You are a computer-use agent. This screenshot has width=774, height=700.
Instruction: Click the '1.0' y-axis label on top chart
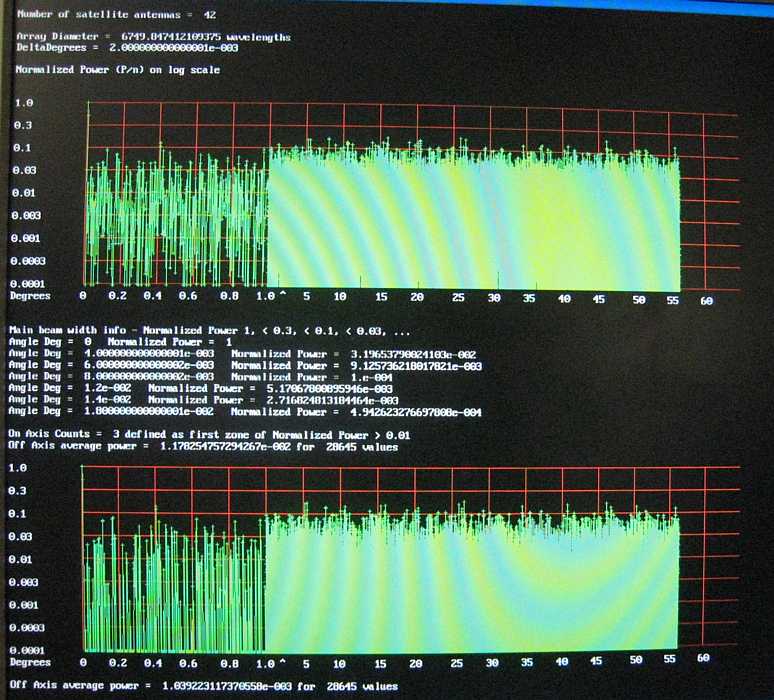[x=24, y=103]
